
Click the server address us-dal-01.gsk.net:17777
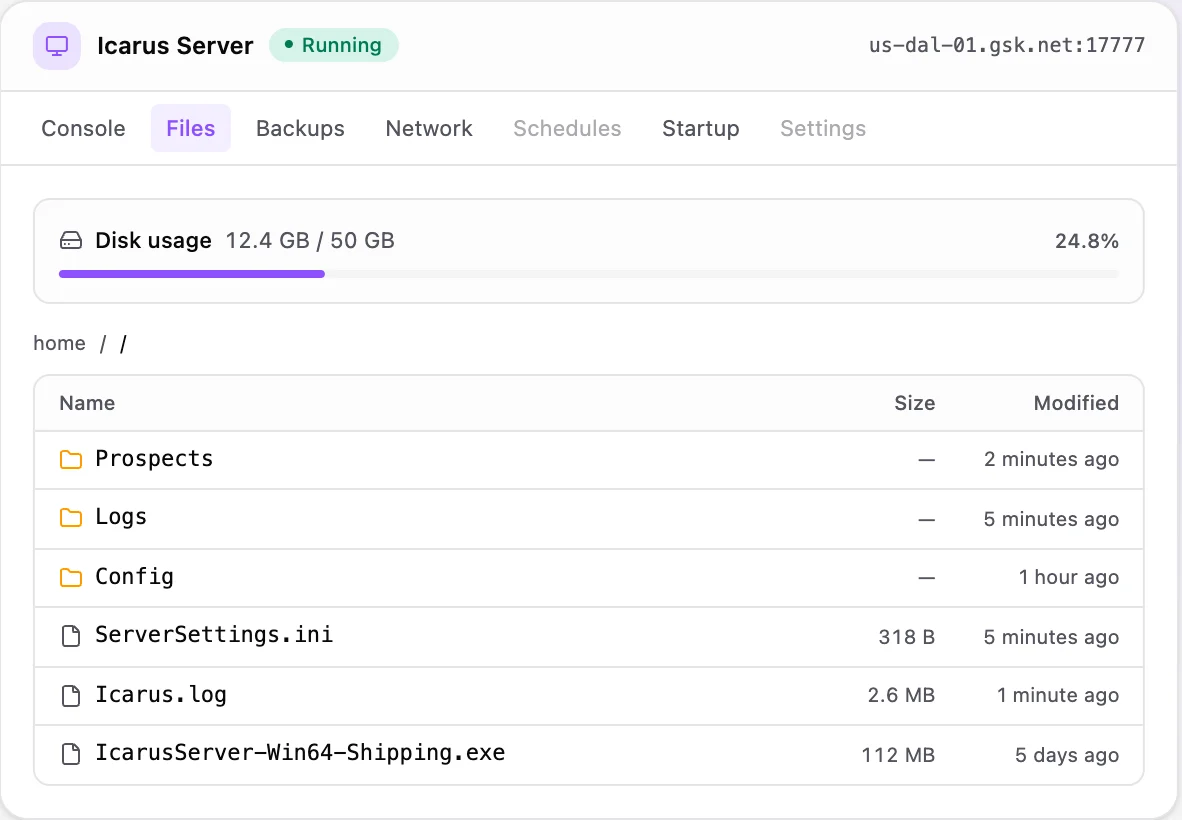(1006, 45)
